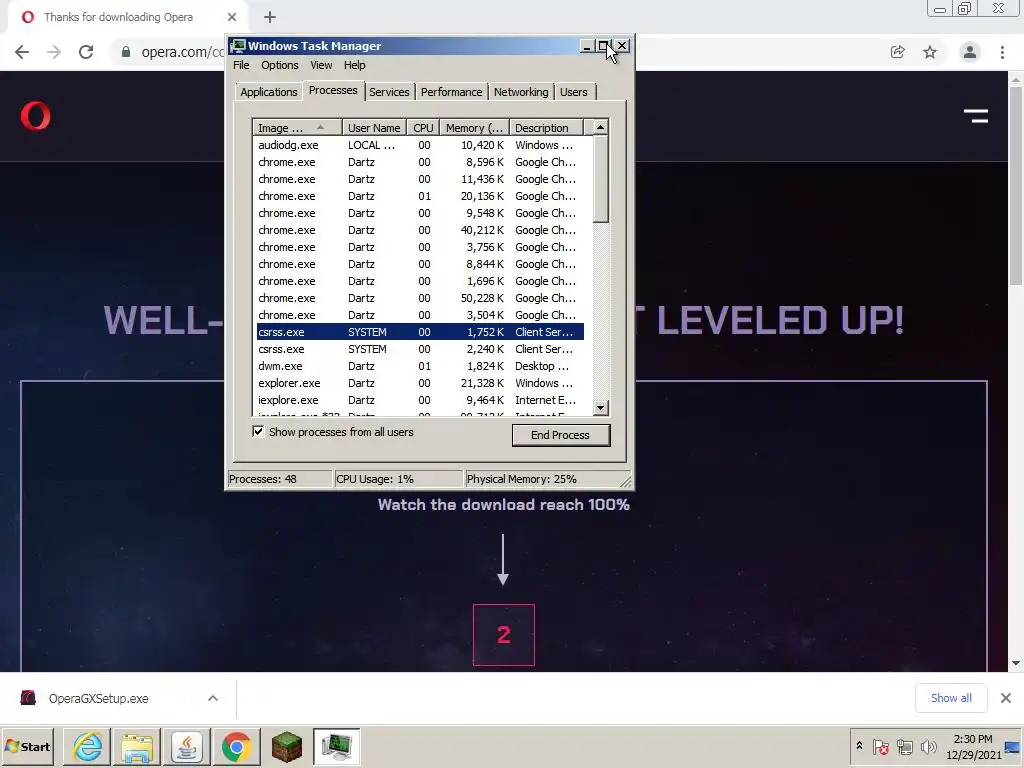Click the share page icon in Chrome

[898, 52]
